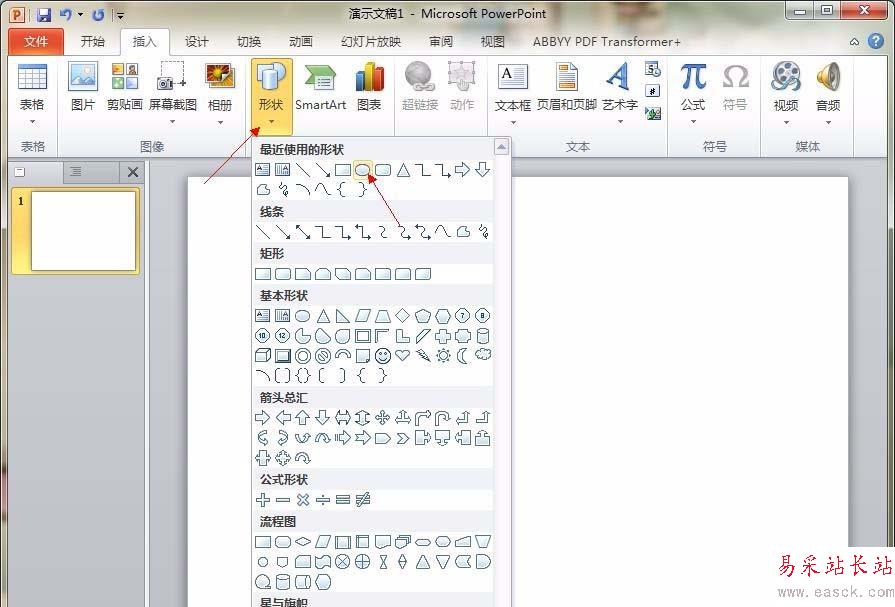Switch to the 幻灯片放映 tab
Screen dimensions: 895x607
371,42
